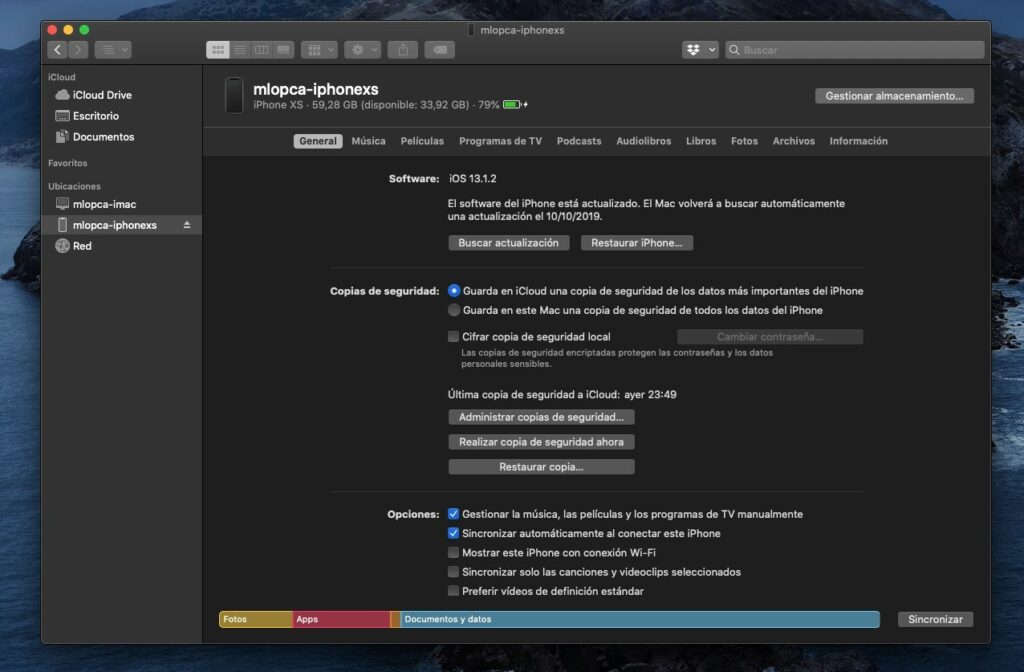Click Restaurar copia button
This screenshot has width=1024, height=672.
point(541,467)
